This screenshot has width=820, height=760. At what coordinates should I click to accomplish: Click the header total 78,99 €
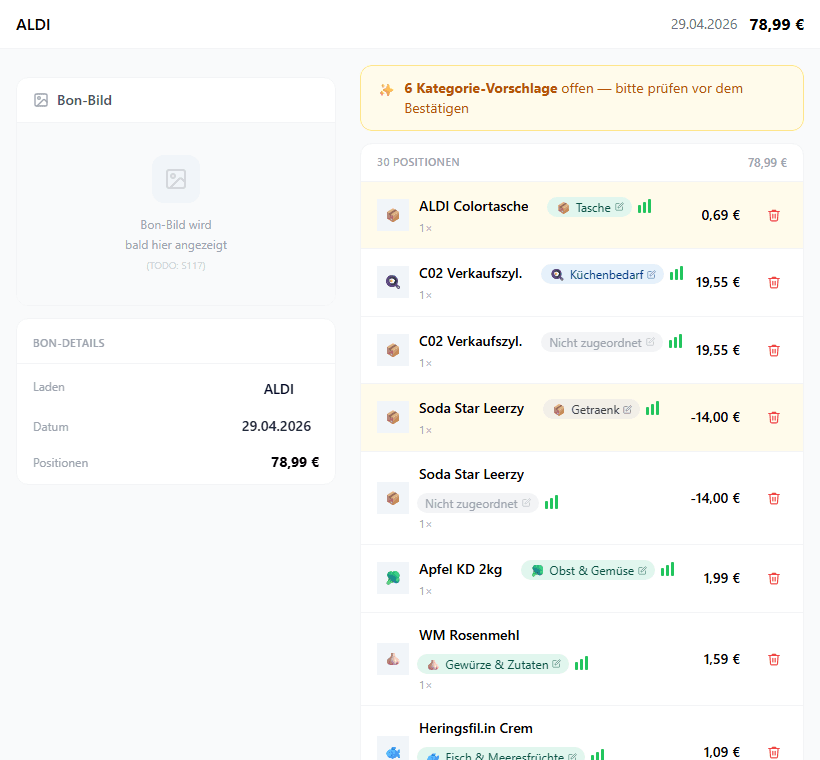(x=777, y=25)
